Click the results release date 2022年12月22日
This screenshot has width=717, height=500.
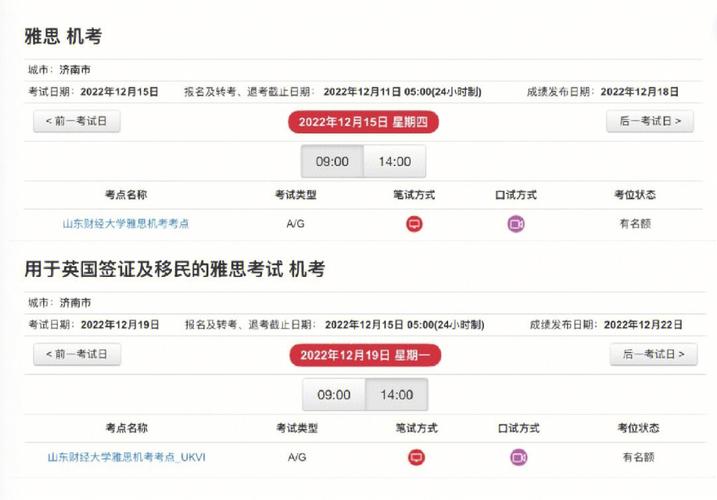point(643,325)
